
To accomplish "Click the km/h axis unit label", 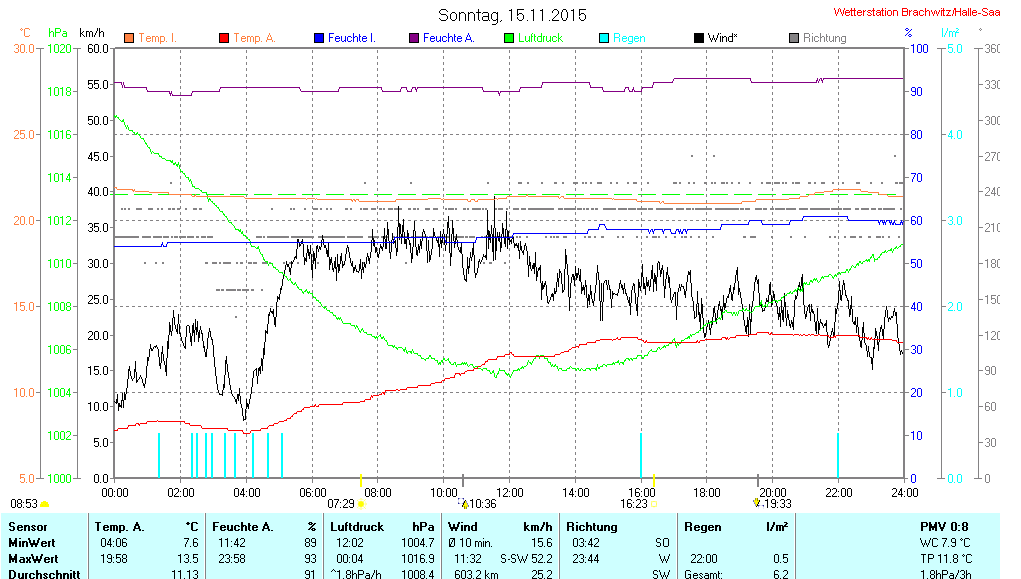I will pos(91,33).
